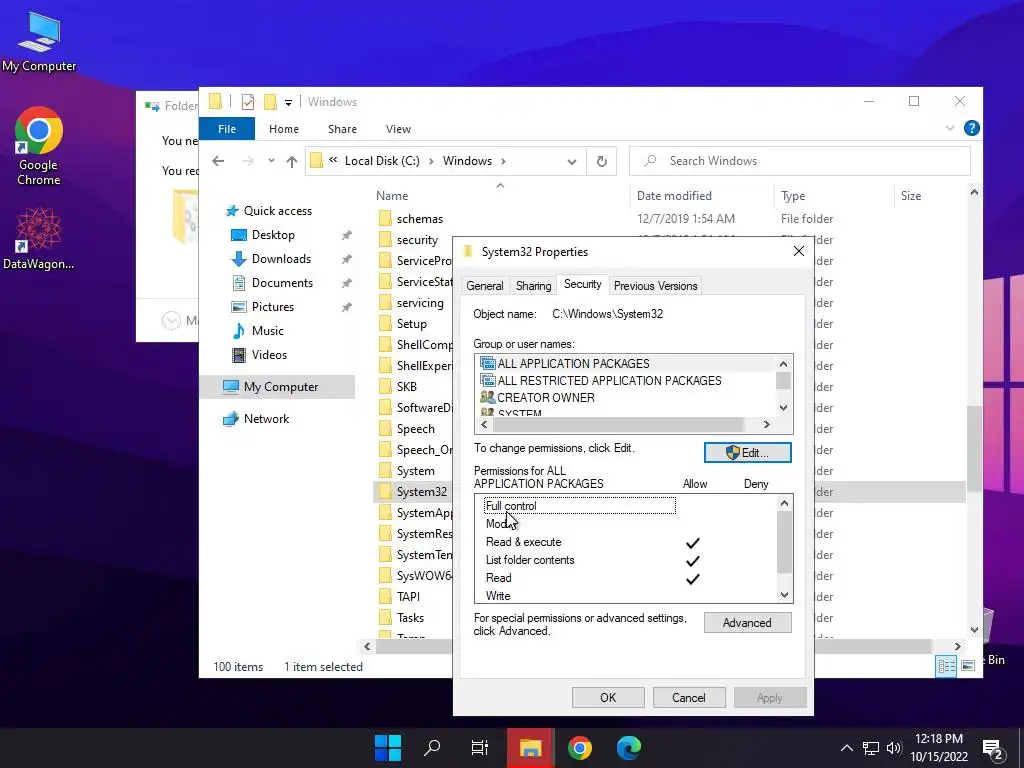The image size is (1024, 768).
Task: Open recent locations dropdown arrow
Action: pos(271,161)
